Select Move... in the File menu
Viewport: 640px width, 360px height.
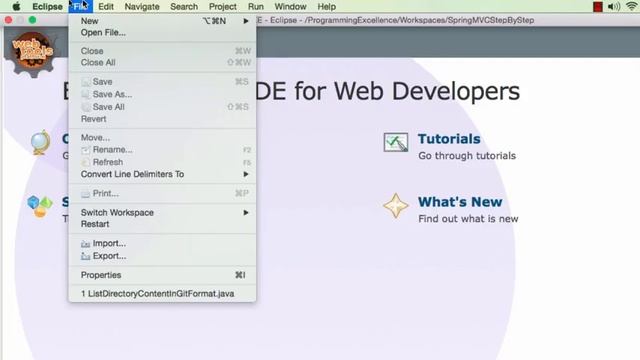pyautogui.click(x=162, y=138)
